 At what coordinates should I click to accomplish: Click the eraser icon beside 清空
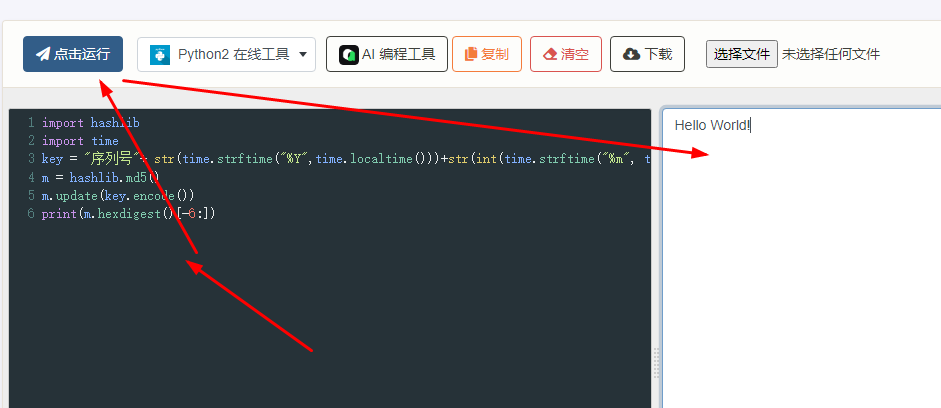(549, 54)
